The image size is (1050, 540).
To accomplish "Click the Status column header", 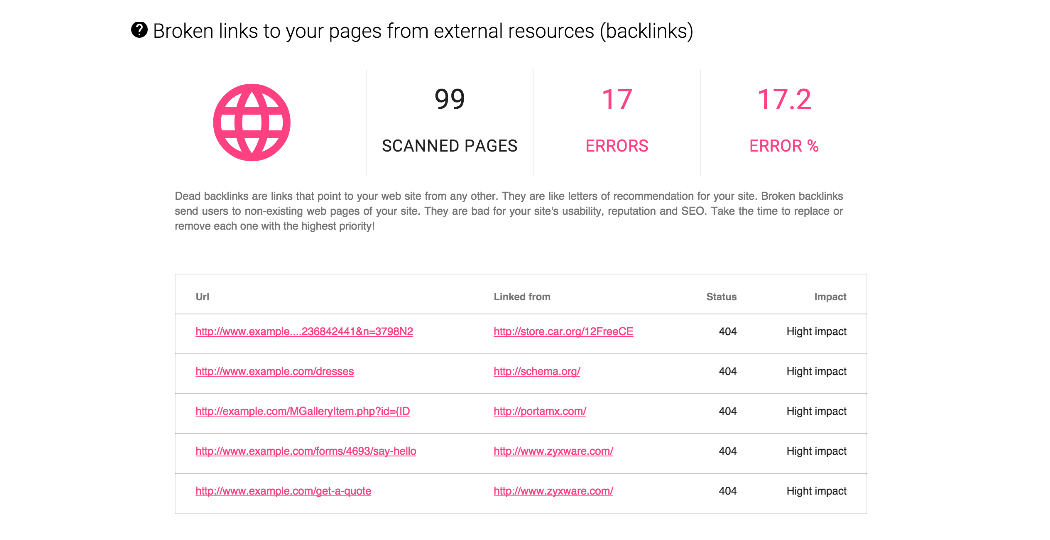I will point(721,296).
